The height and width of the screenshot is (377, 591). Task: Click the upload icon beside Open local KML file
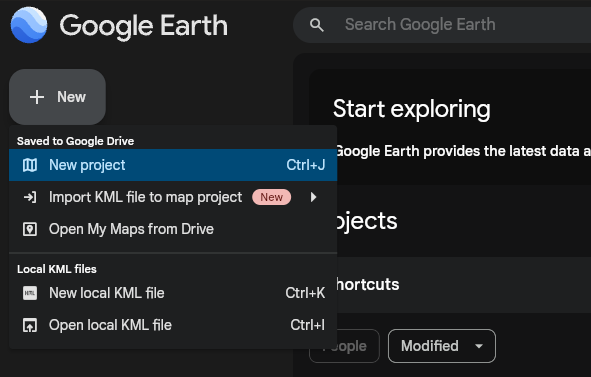pyautogui.click(x=30, y=325)
